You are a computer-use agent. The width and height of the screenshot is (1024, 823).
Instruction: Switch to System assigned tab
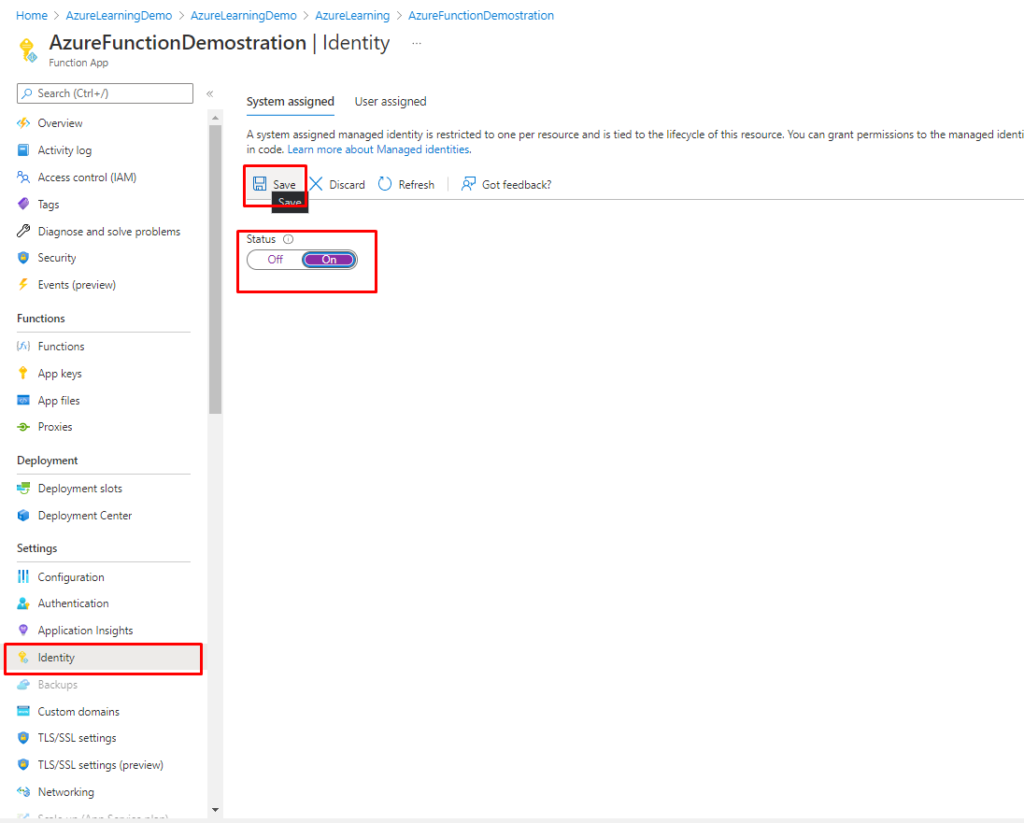290,101
